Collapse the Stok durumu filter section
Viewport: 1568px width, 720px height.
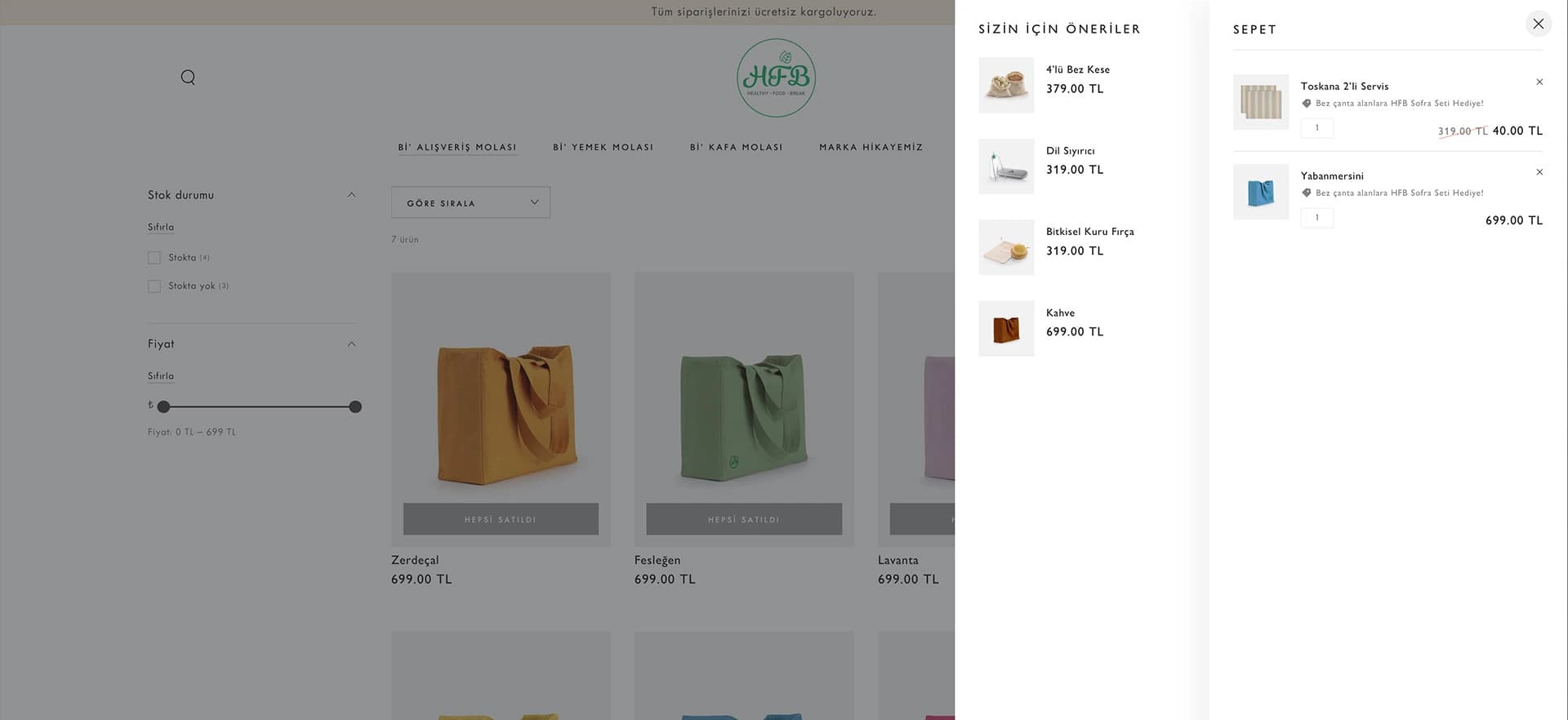[351, 195]
